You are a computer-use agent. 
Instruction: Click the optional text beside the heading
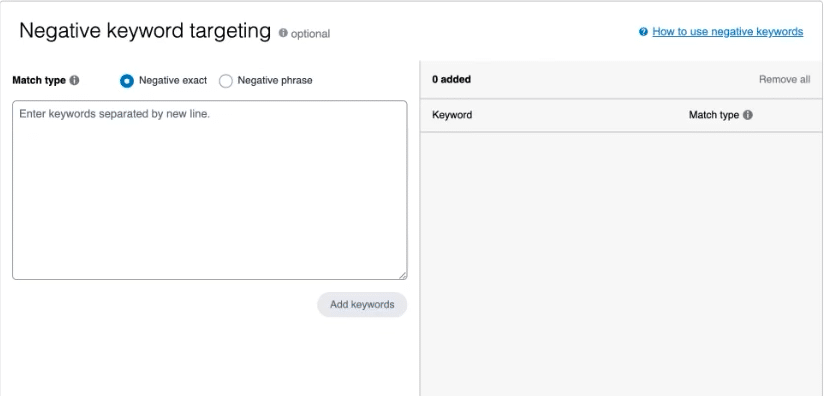click(x=311, y=34)
